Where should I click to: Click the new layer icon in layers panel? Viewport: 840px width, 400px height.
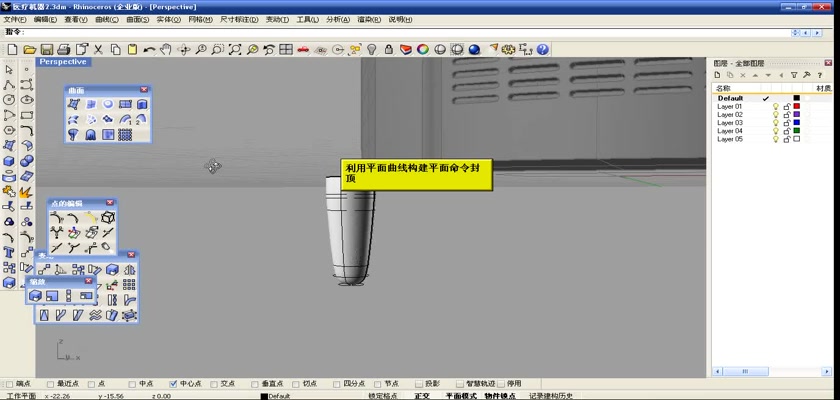(x=718, y=75)
